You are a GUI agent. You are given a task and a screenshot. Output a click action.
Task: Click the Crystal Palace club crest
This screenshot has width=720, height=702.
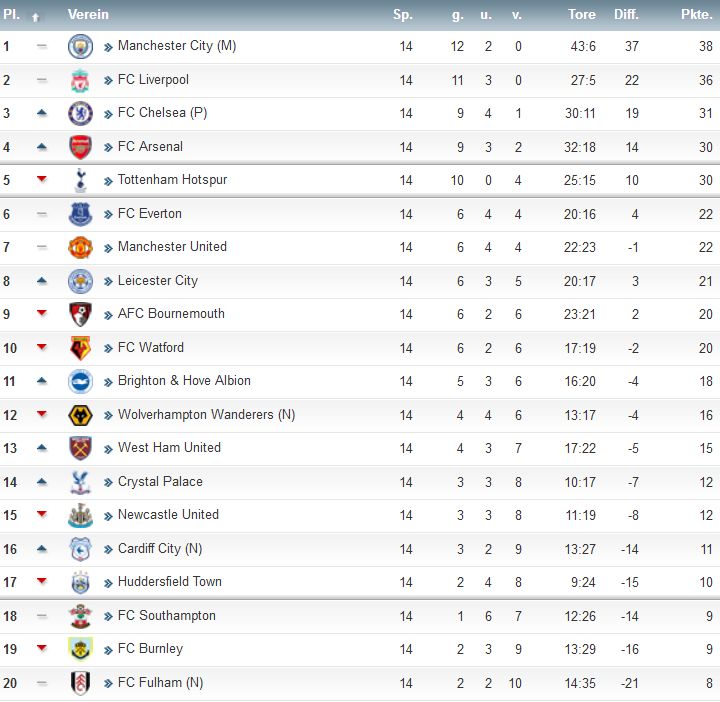pyautogui.click(x=80, y=482)
